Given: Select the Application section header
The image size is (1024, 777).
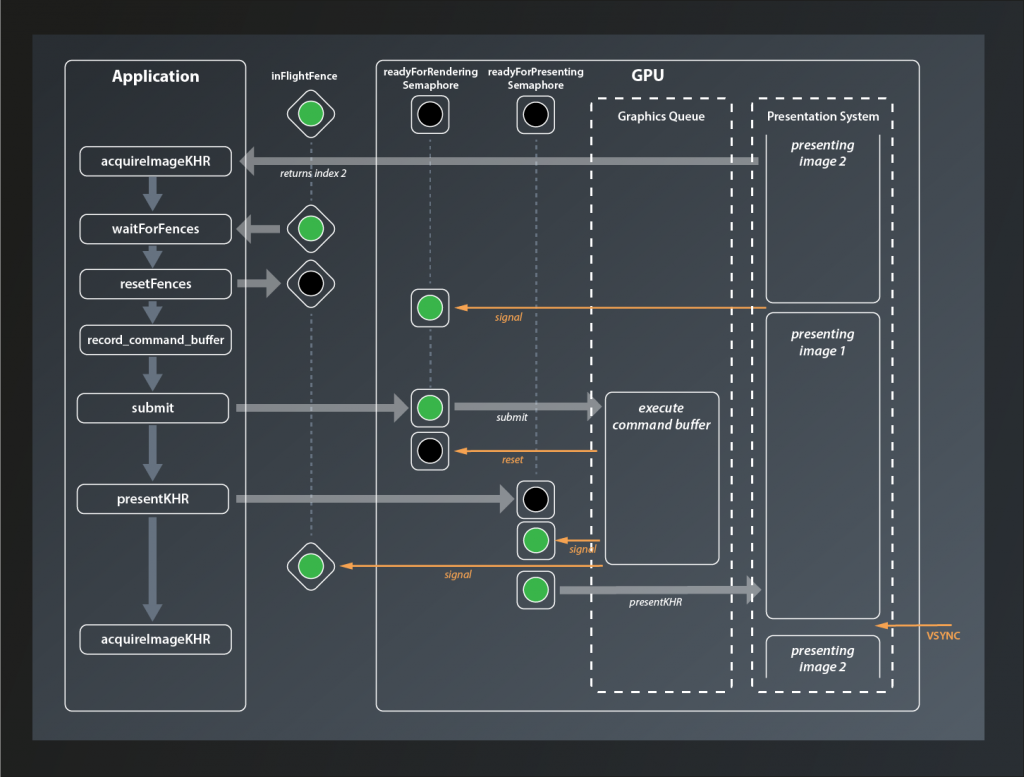Looking at the screenshot, I should (155, 76).
